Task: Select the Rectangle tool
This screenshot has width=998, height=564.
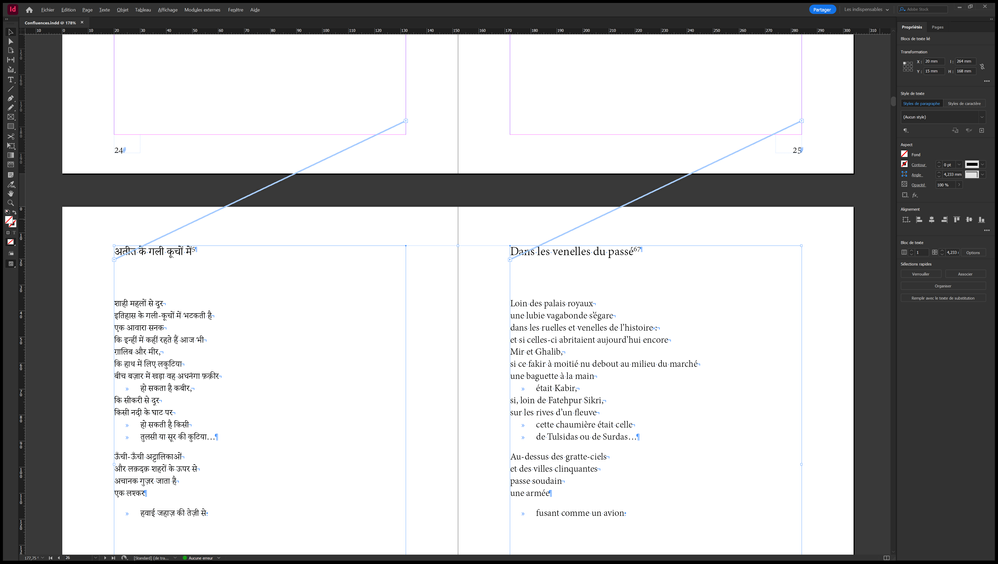Action: click(x=11, y=127)
